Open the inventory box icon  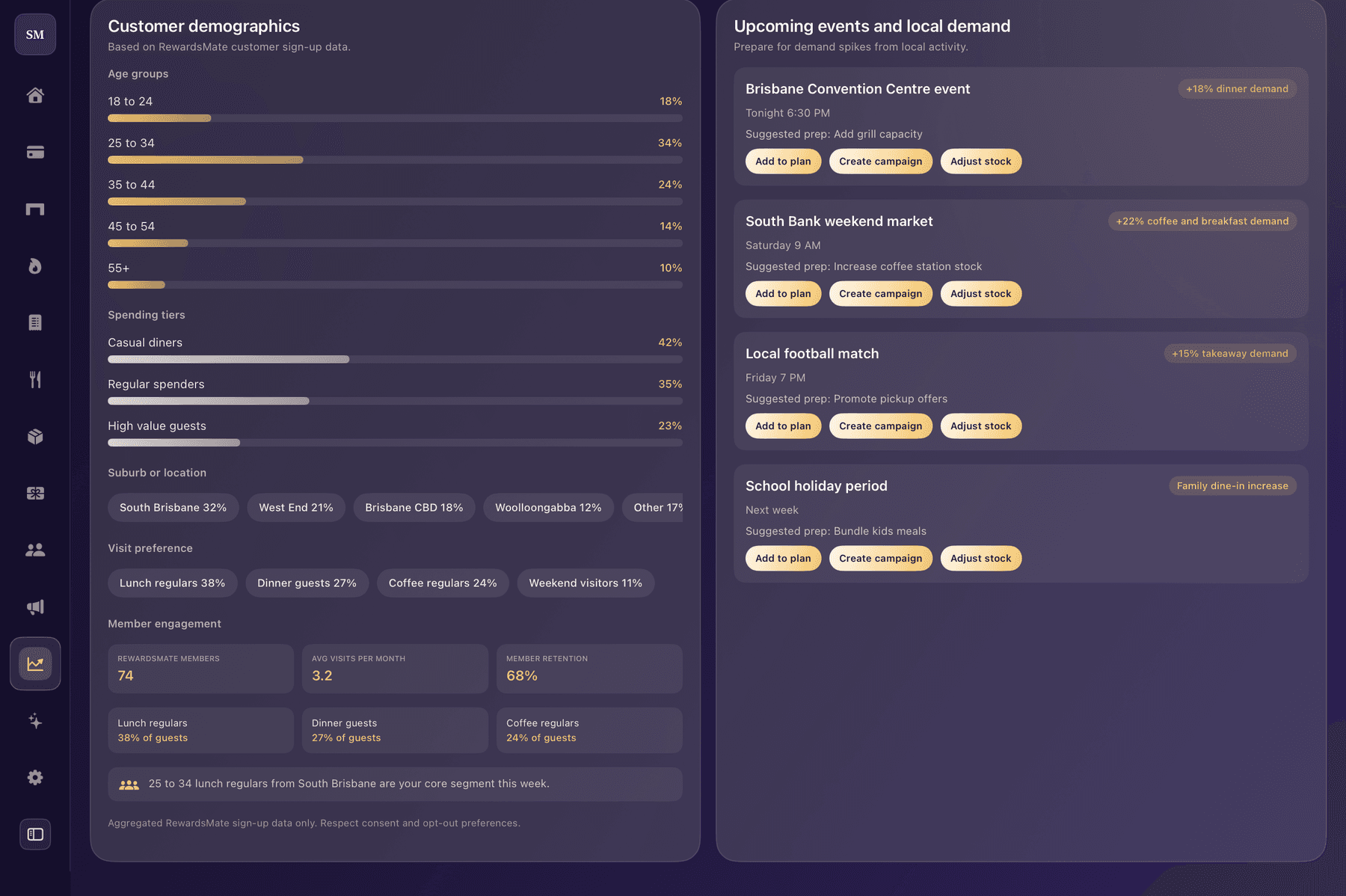(35, 437)
